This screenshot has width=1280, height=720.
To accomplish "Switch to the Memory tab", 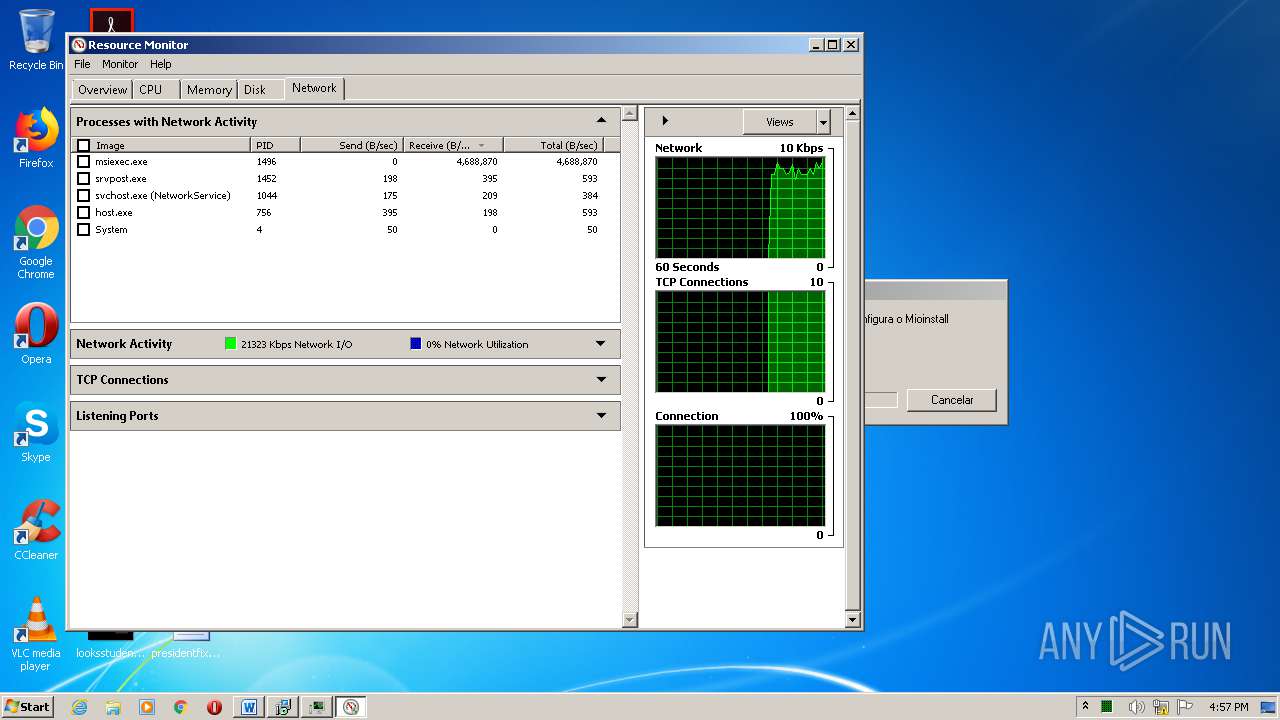I will coord(209,90).
